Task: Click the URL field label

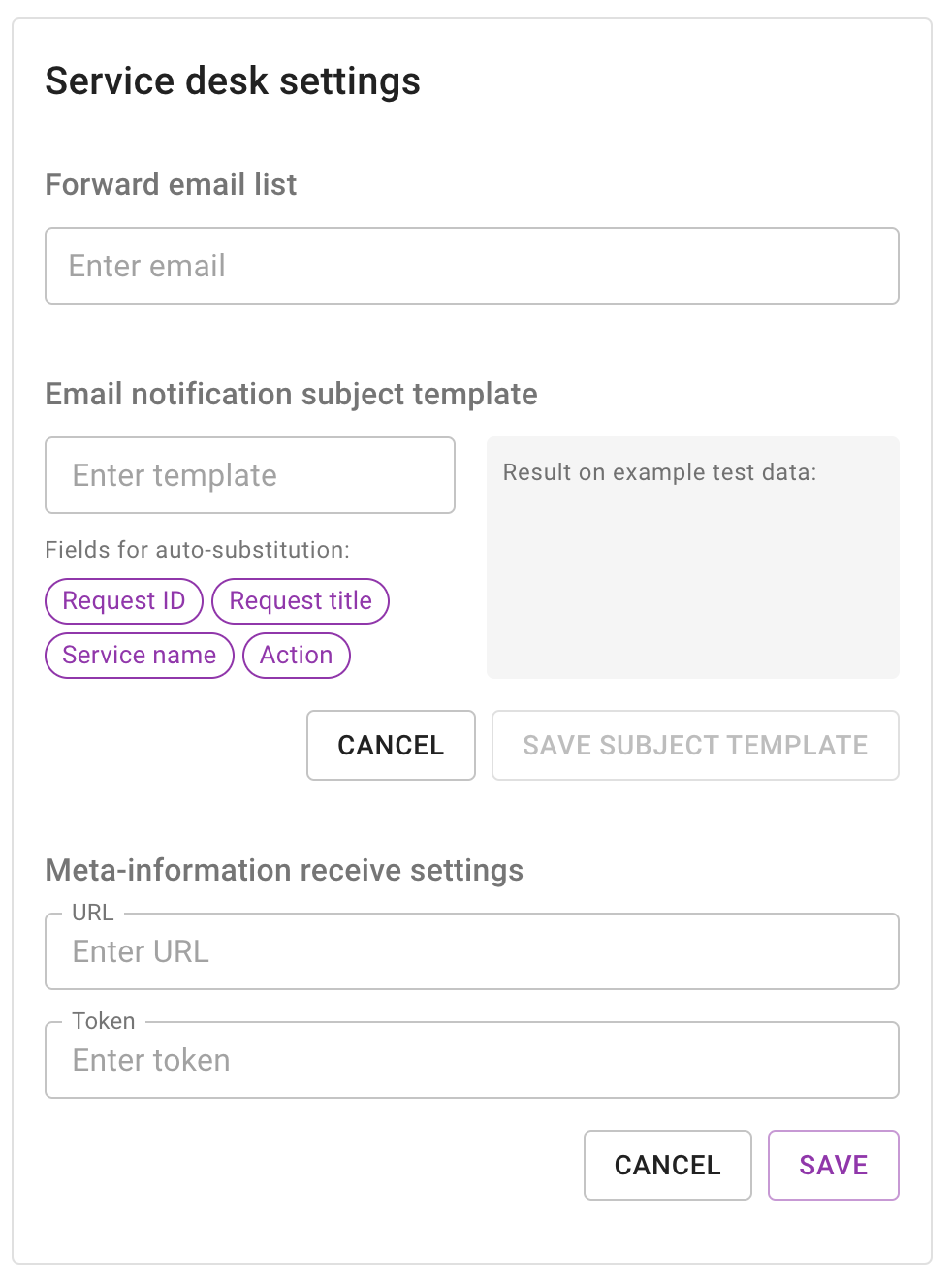Action: coord(93,913)
